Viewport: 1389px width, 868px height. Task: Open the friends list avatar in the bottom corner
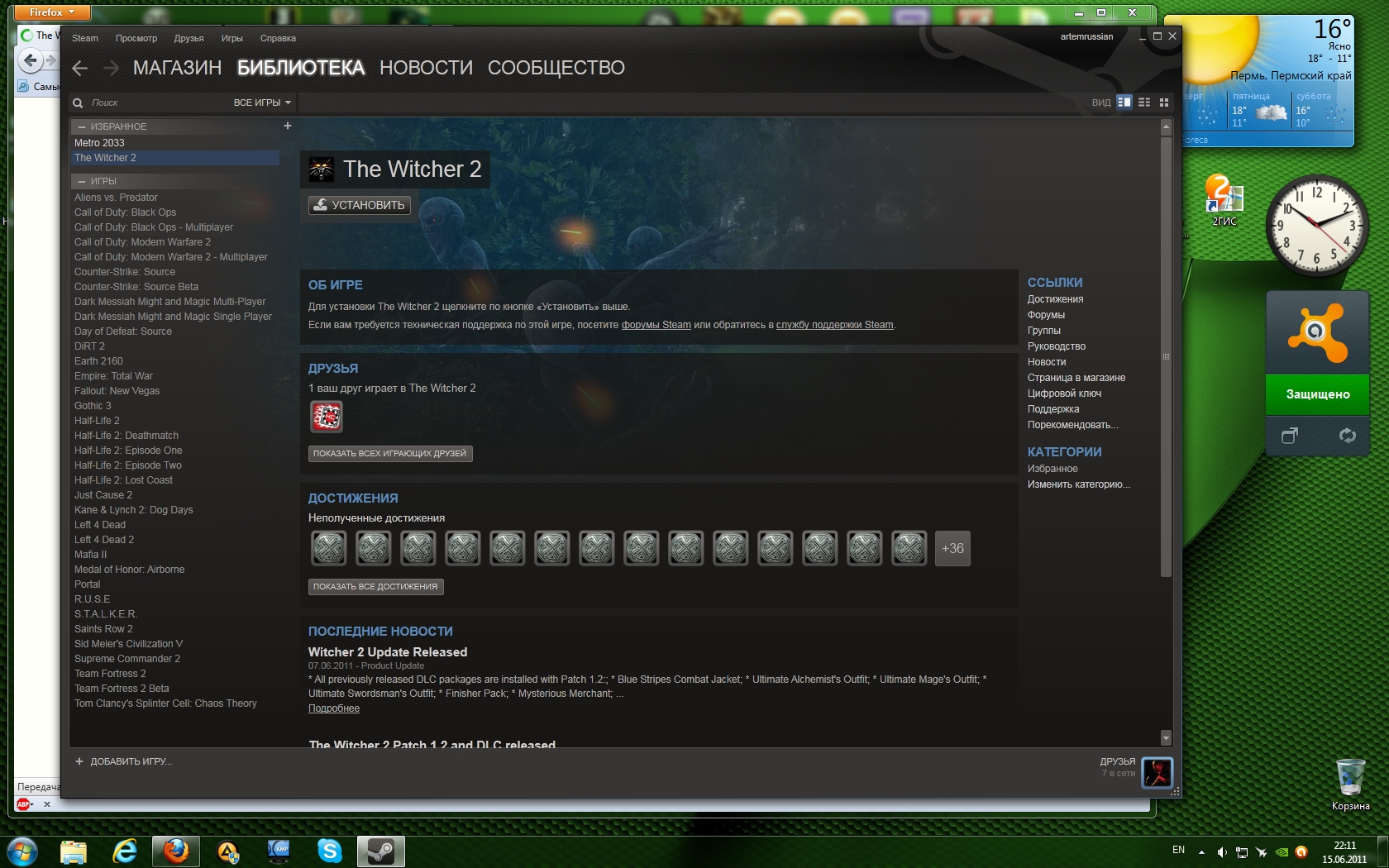(1157, 773)
